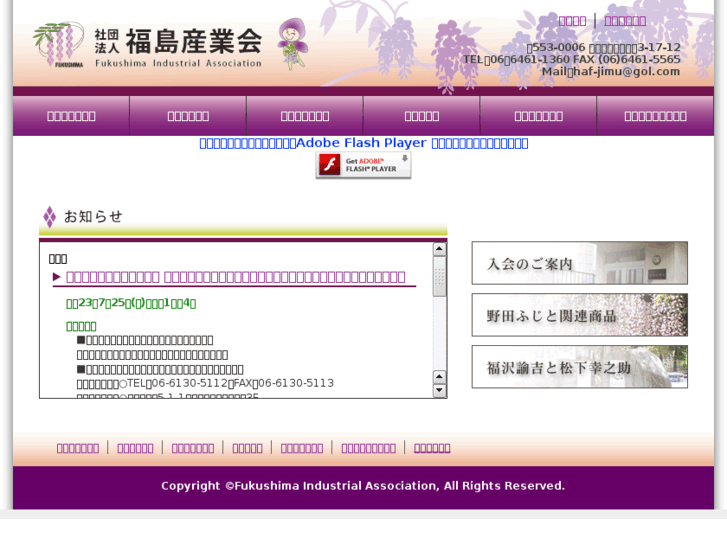Click the お知らせ section heading

[93, 217]
